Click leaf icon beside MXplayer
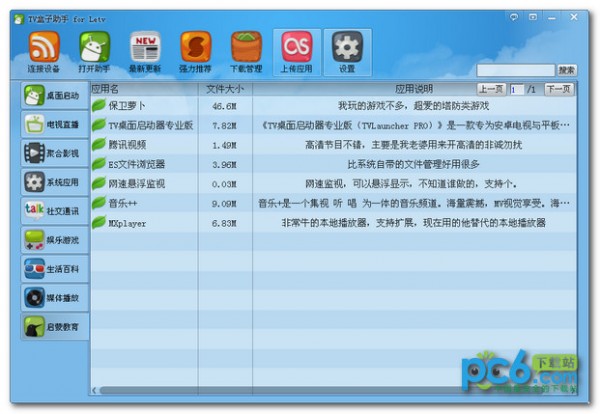Screen dimensions: 600x414 pyautogui.click(x=99, y=222)
